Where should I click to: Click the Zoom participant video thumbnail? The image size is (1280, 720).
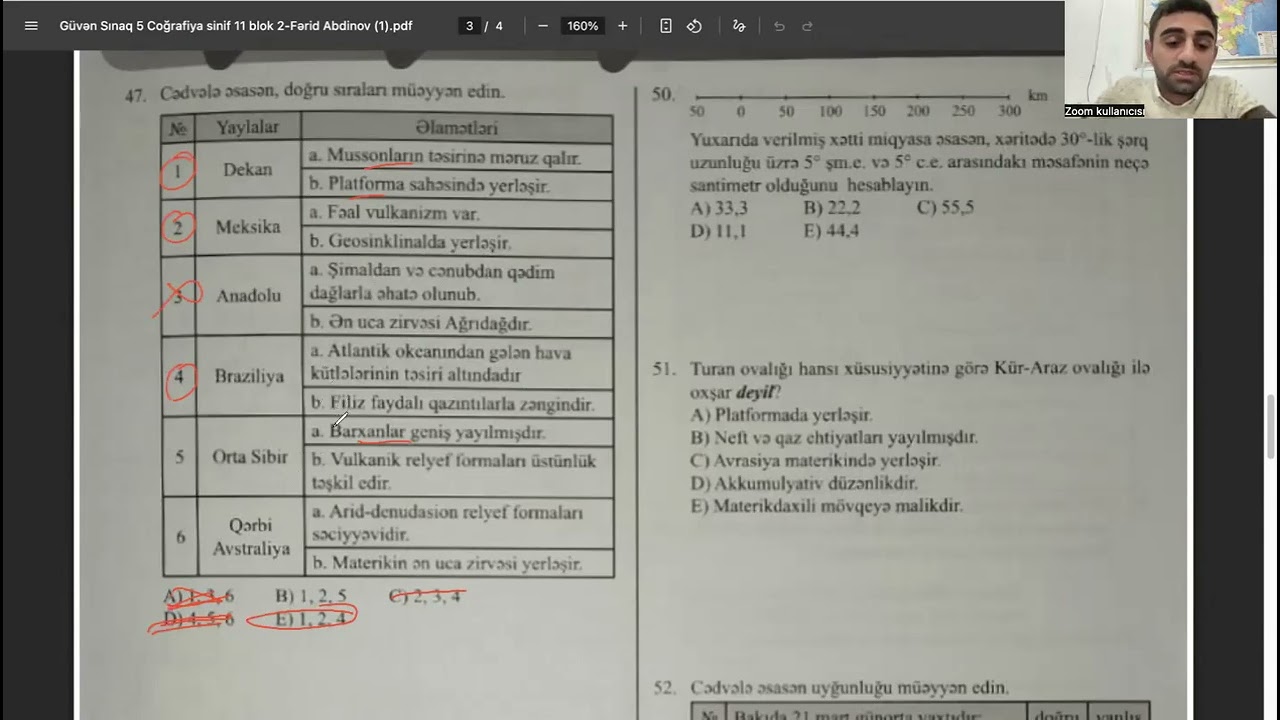1172,59
